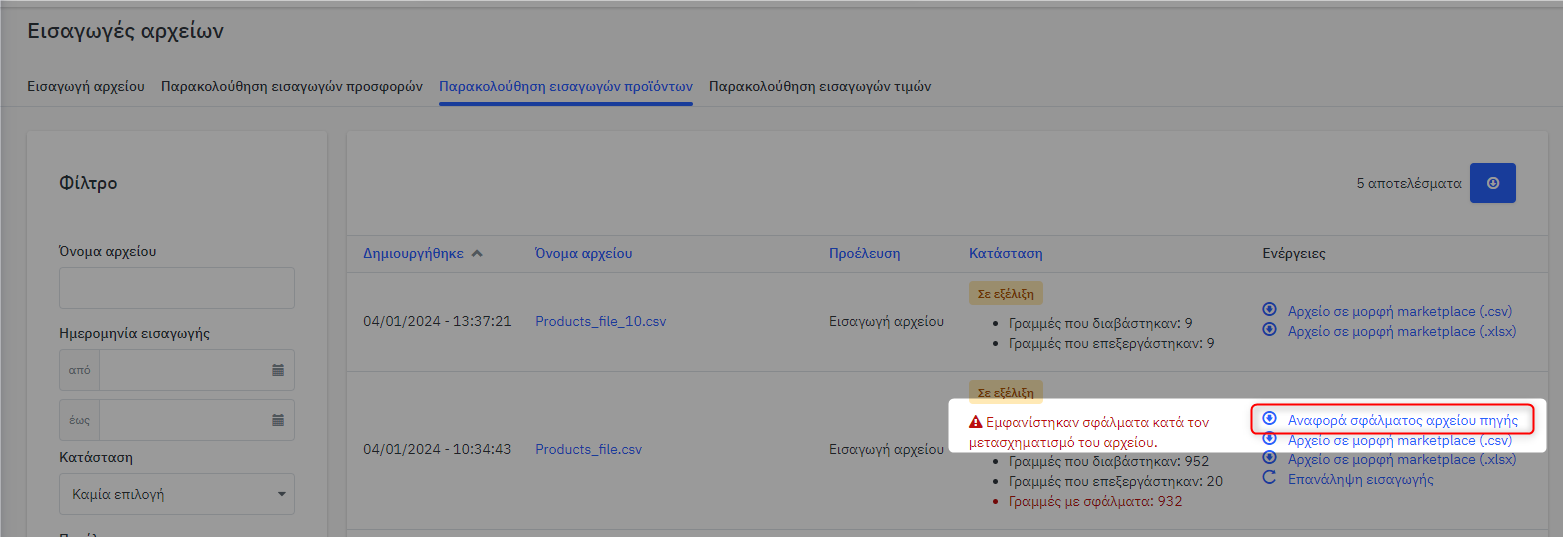This screenshot has width=1563, height=537.
Task: Click the Όνομα αρχείου filter text field
Action: click(177, 288)
